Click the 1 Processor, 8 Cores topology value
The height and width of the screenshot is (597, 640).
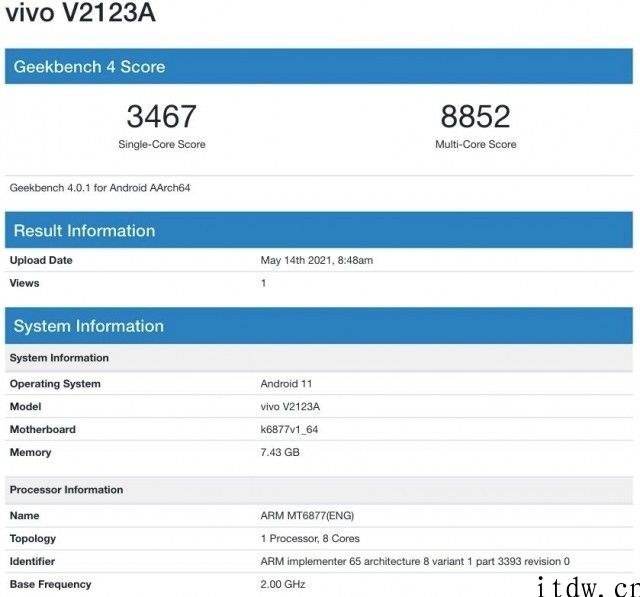click(310, 539)
